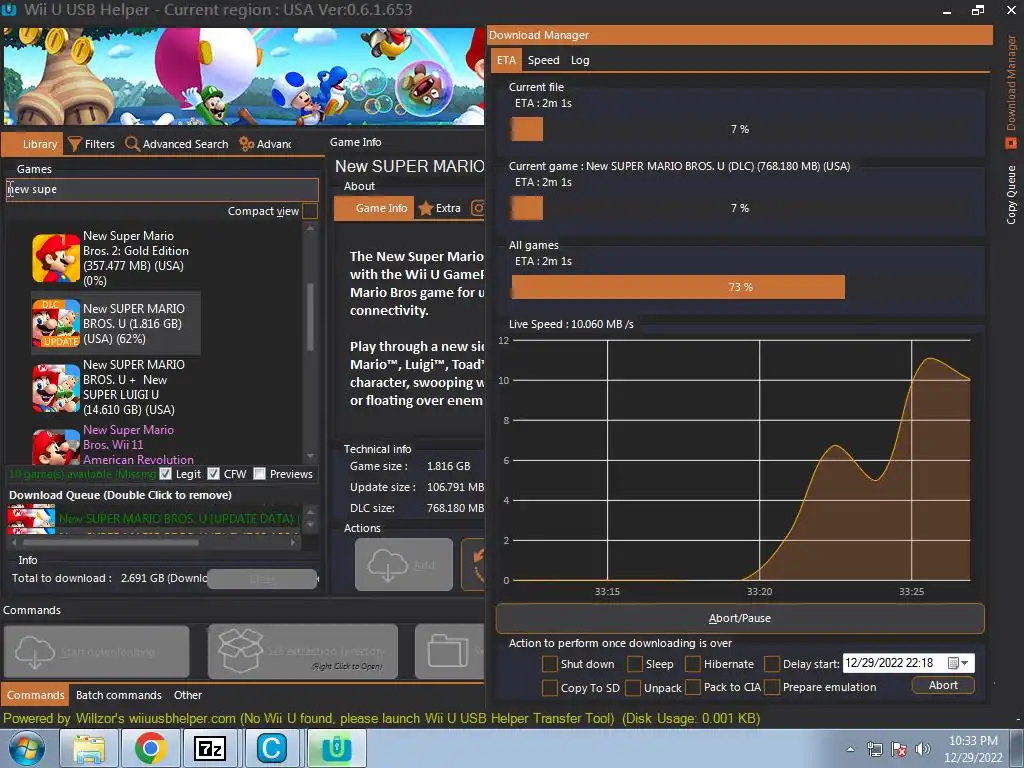The height and width of the screenshot is (768, 1024).
Task: Switch to the Batch commands tab
Action: click(118, 695)
